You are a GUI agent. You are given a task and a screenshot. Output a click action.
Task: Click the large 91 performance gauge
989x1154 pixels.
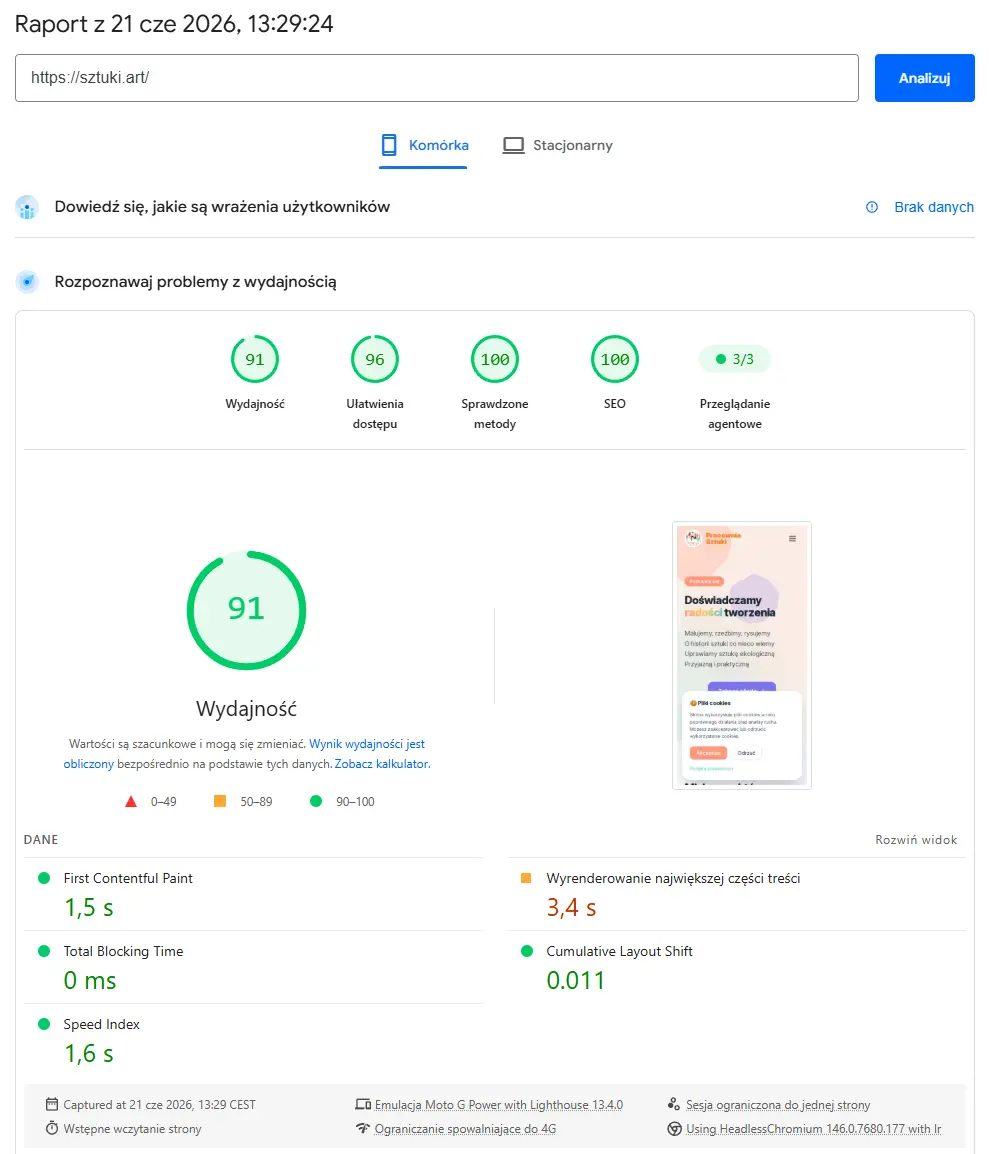pos(247,610)
